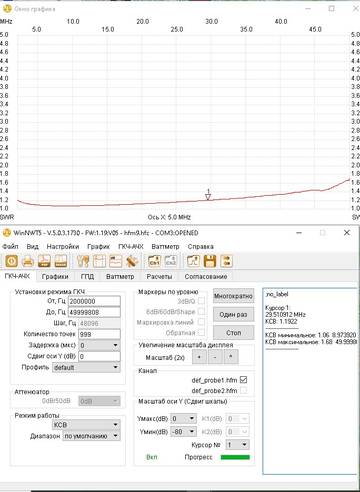Image resolution: width=360 pixels, height=492 pixels.
Task: Click the Количество точек input field
Action: coord(99,334)
